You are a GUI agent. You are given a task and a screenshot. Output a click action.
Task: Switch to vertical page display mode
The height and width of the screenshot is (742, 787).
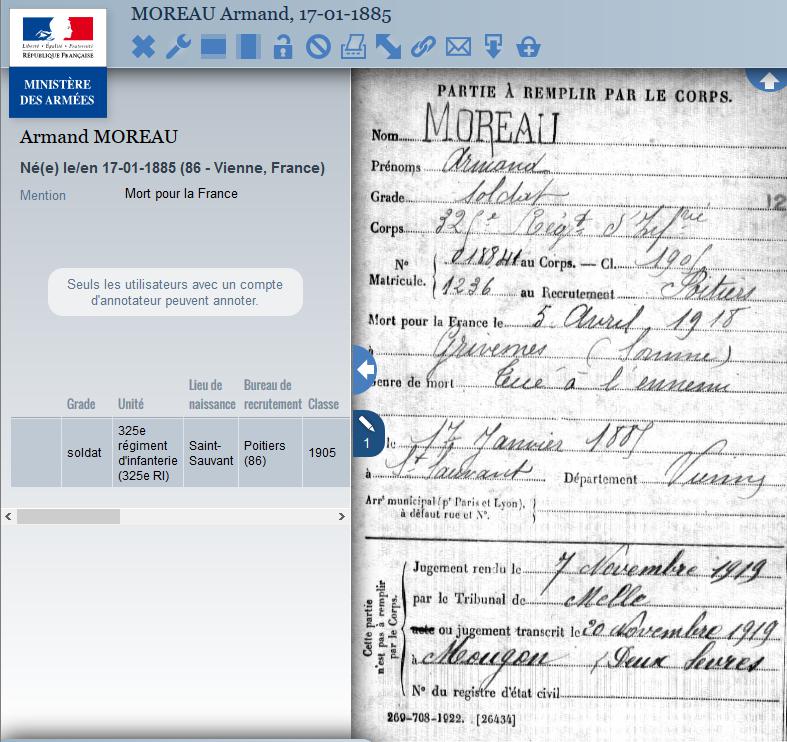click(248, 47)
